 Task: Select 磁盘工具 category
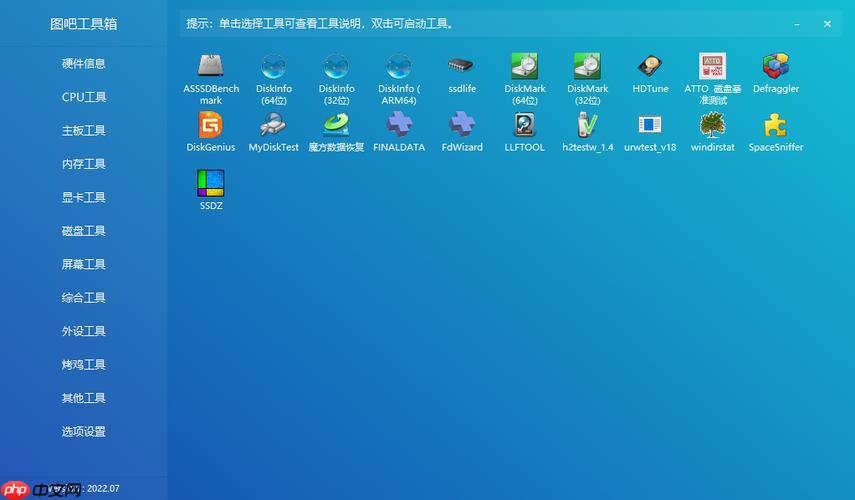[x=83, y=231]
